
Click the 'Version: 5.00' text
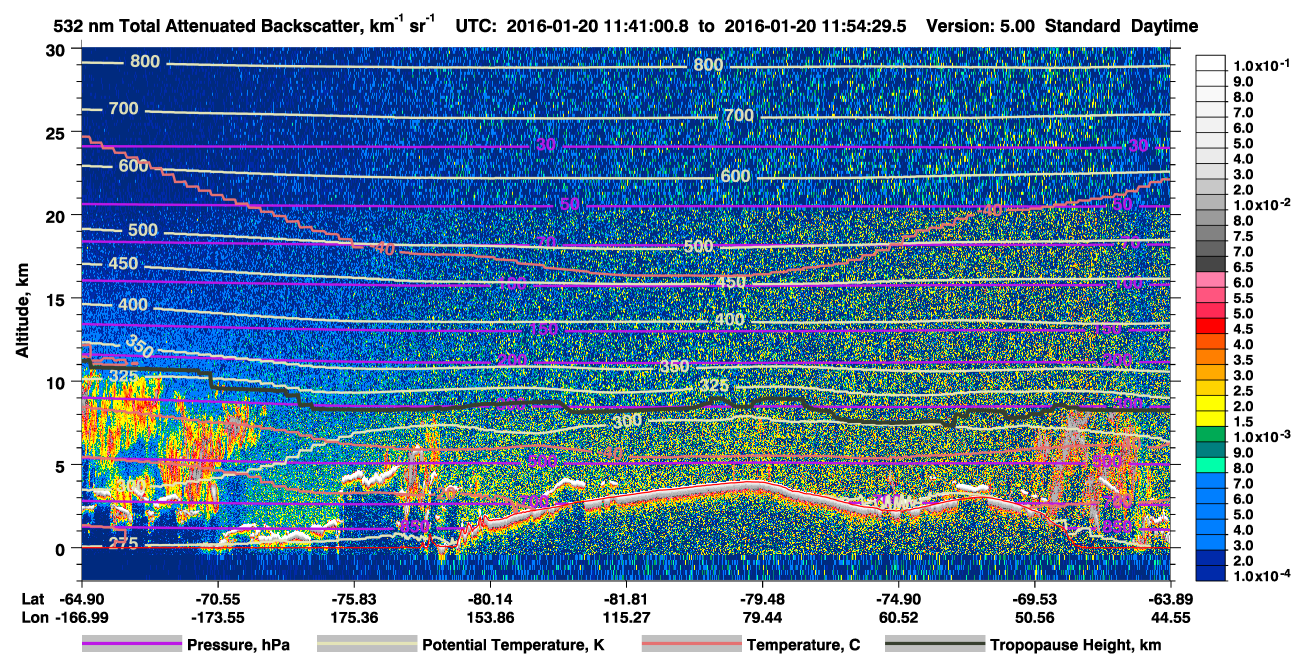click(x=982, y=27)
